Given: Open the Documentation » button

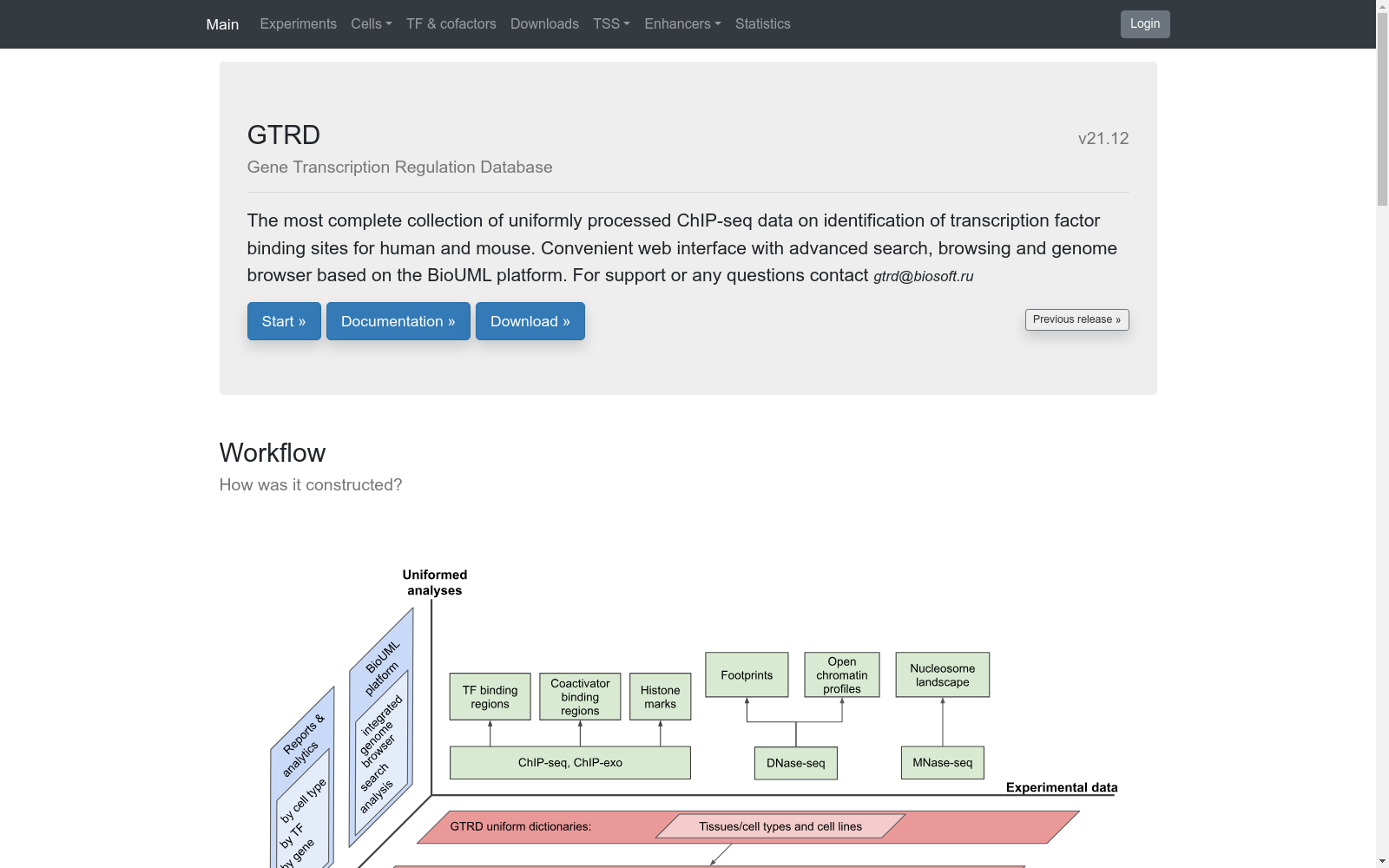Looking at the screenshot, I should [x=398, y=321].
